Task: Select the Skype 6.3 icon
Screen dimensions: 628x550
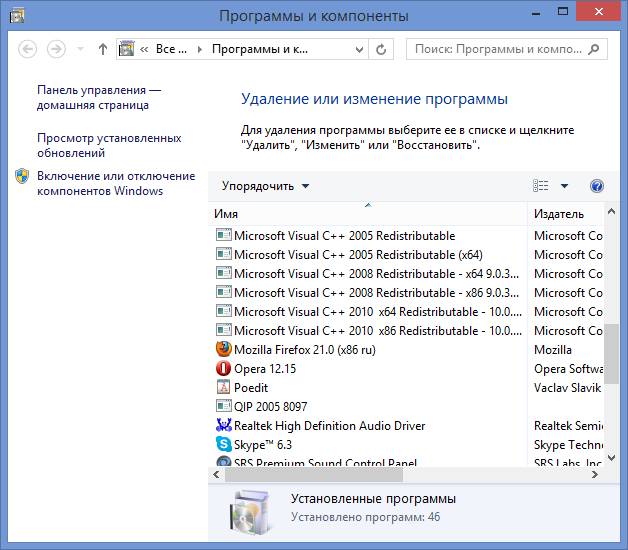Action: tap(223, 445)
